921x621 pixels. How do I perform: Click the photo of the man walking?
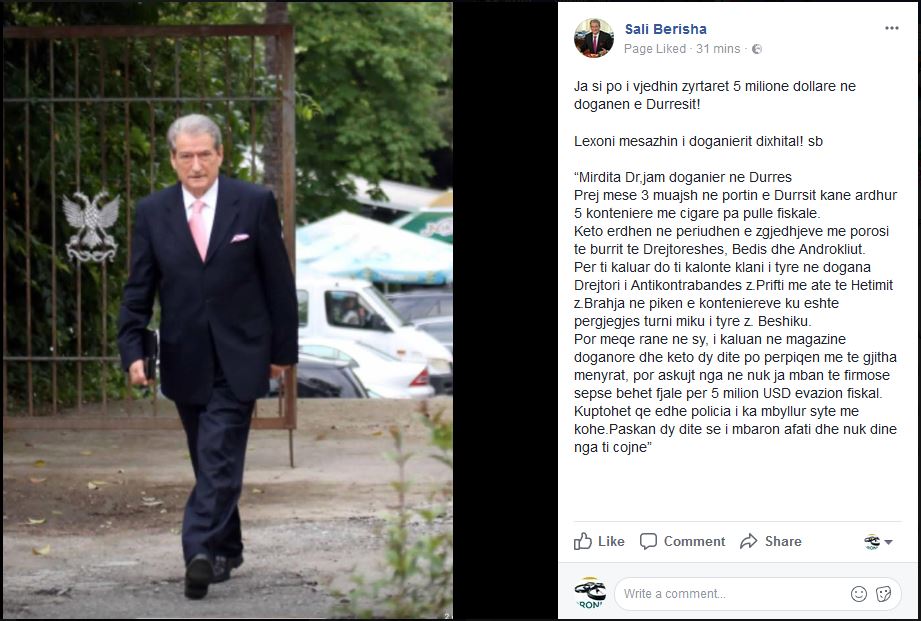click(x=227, y=310)
